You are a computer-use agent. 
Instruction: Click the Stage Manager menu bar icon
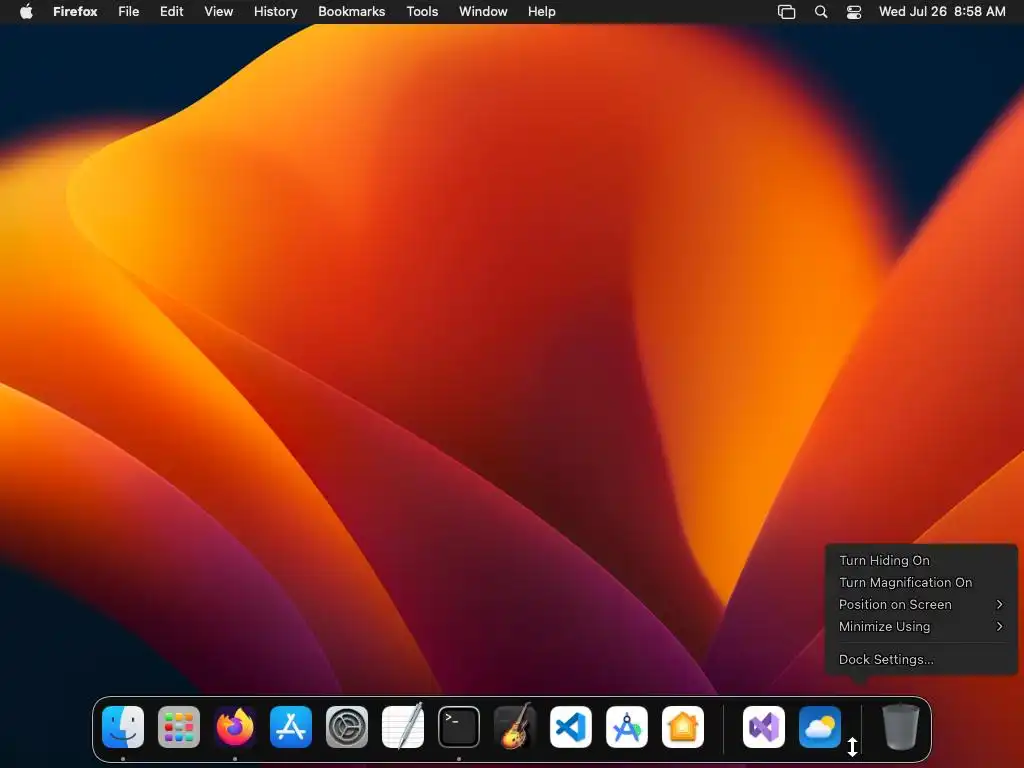(x=786, y=12)
